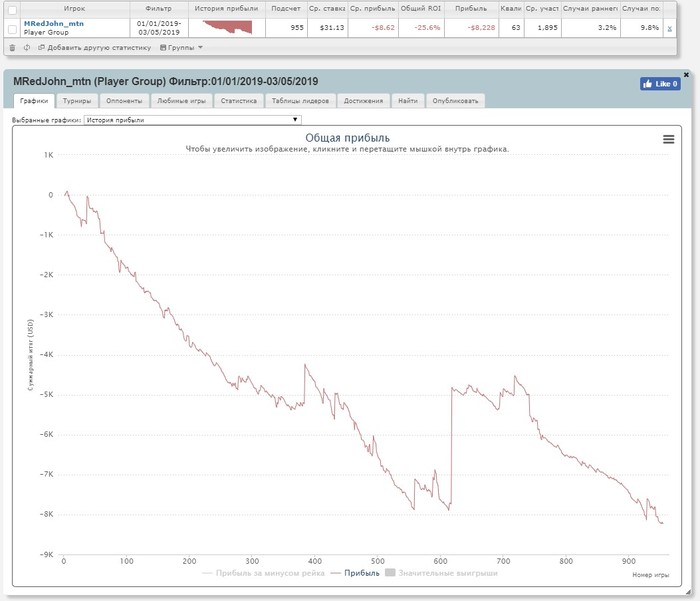700x601 pixels.
Task: Click the filter cell '01/01/2019-03/05/2019'
Action: tap(158, 28)
